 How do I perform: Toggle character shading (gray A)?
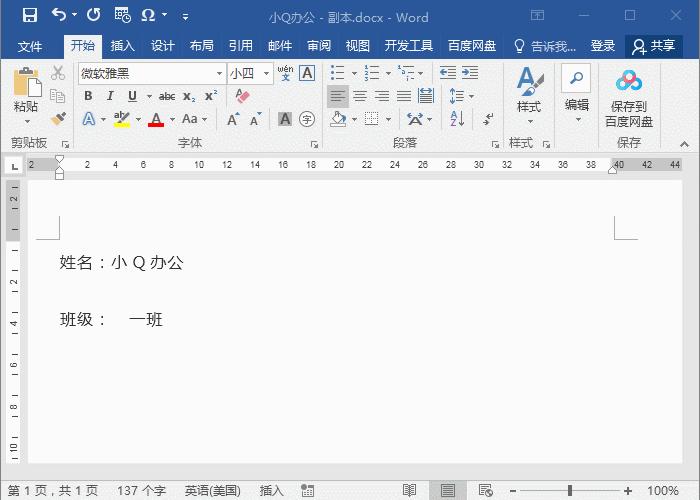pos(285,119)
